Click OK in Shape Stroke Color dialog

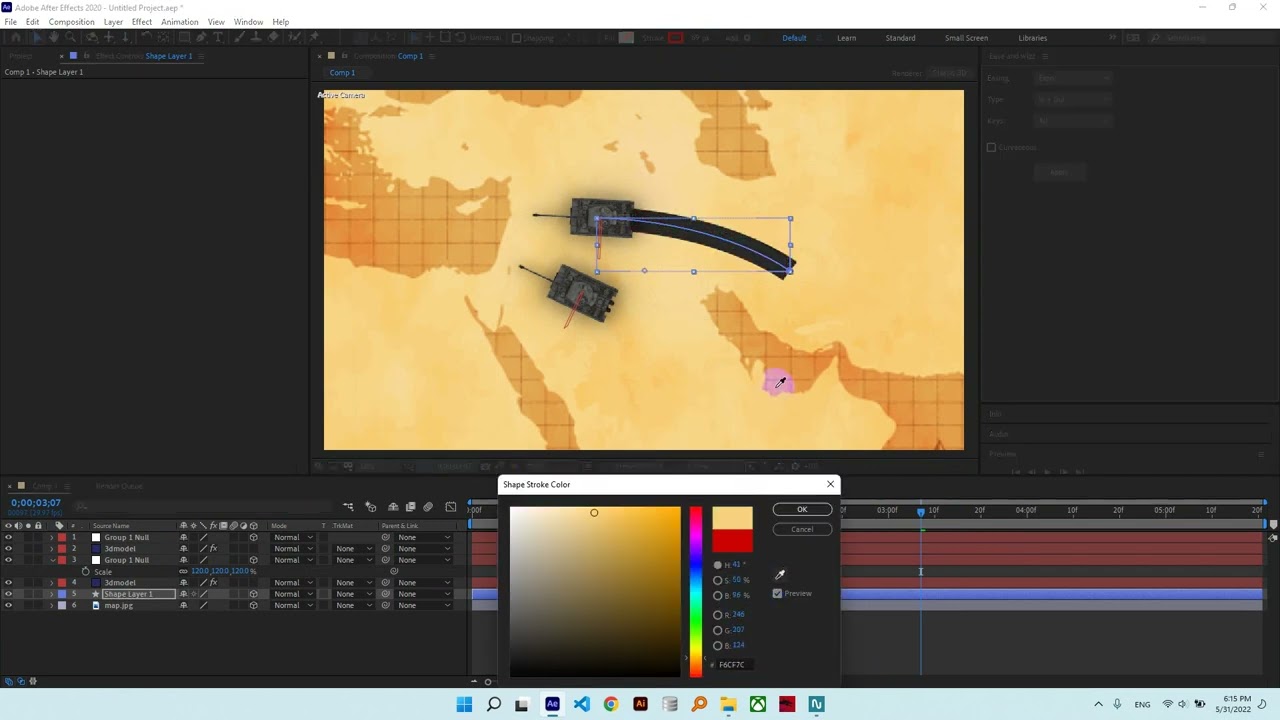[x=802, y=510]
